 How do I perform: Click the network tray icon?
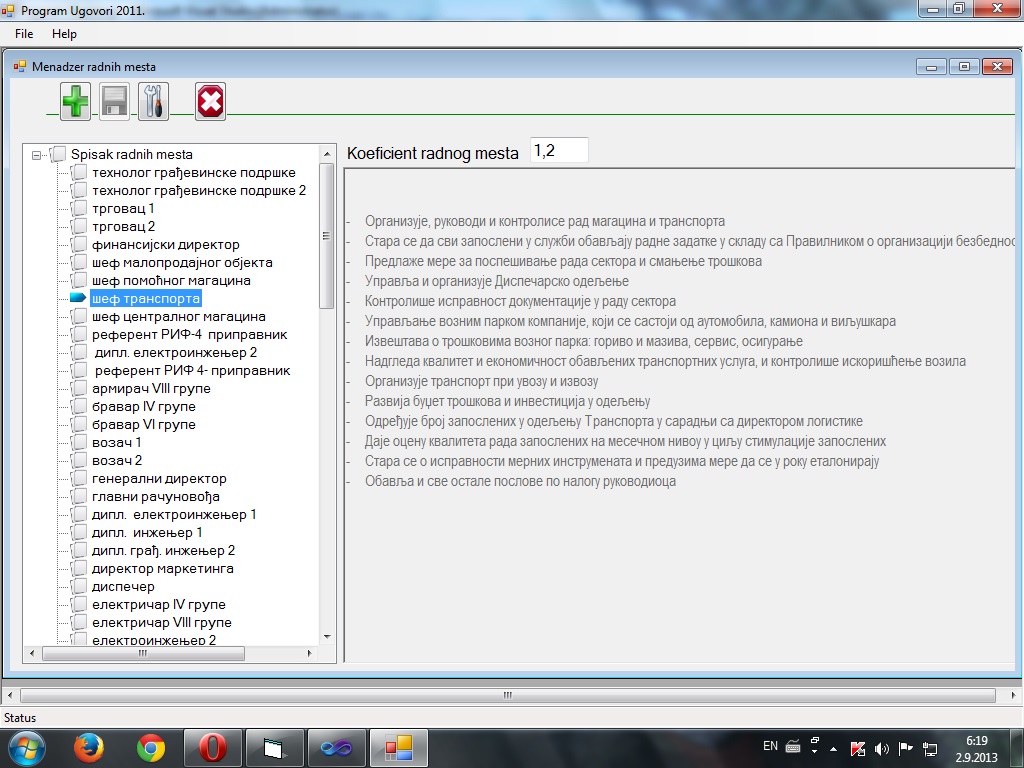coord(930,748)
